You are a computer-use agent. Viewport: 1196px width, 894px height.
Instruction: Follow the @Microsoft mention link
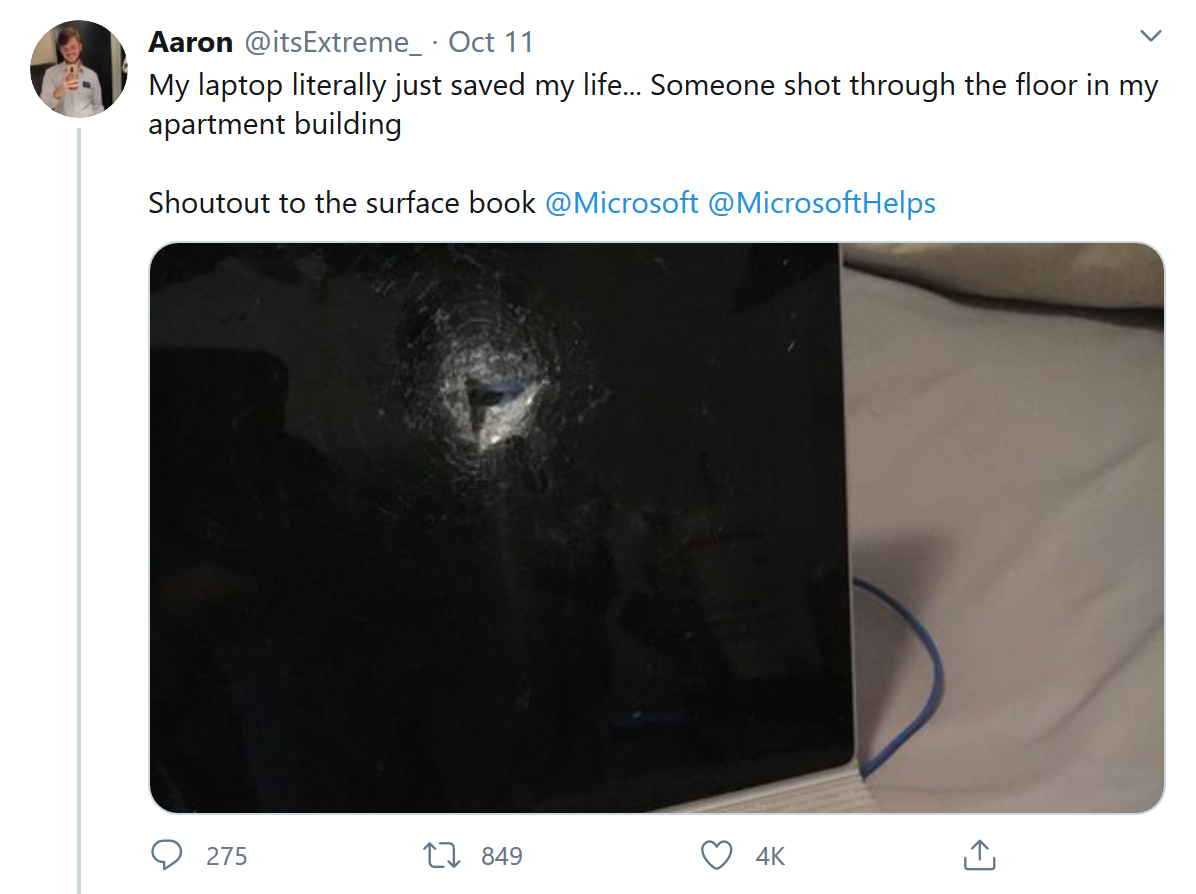click(621, 203)
